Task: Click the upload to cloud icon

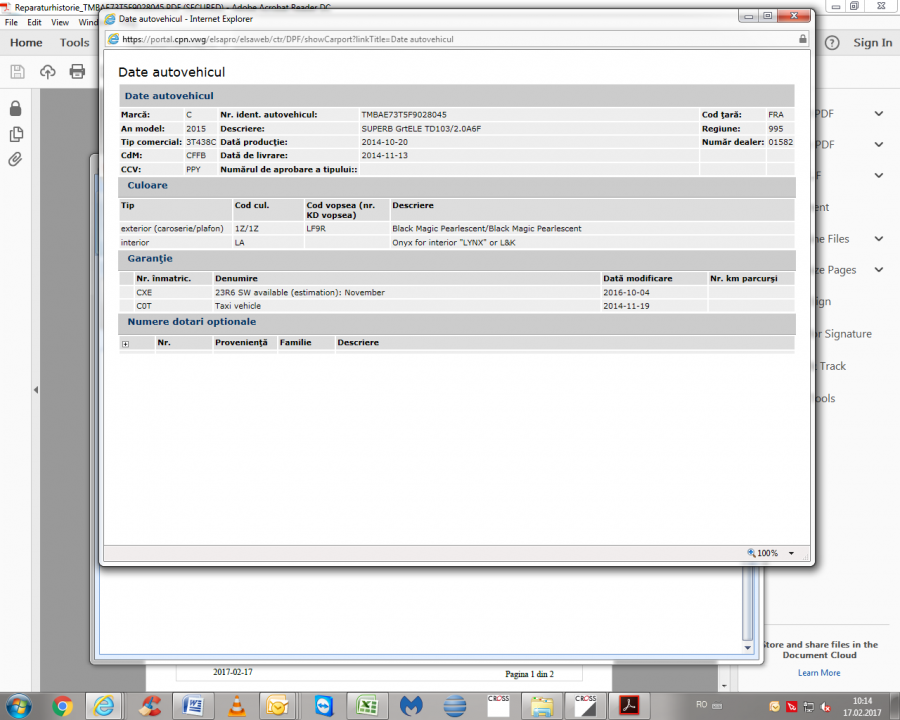Action: tap(47, 72)
